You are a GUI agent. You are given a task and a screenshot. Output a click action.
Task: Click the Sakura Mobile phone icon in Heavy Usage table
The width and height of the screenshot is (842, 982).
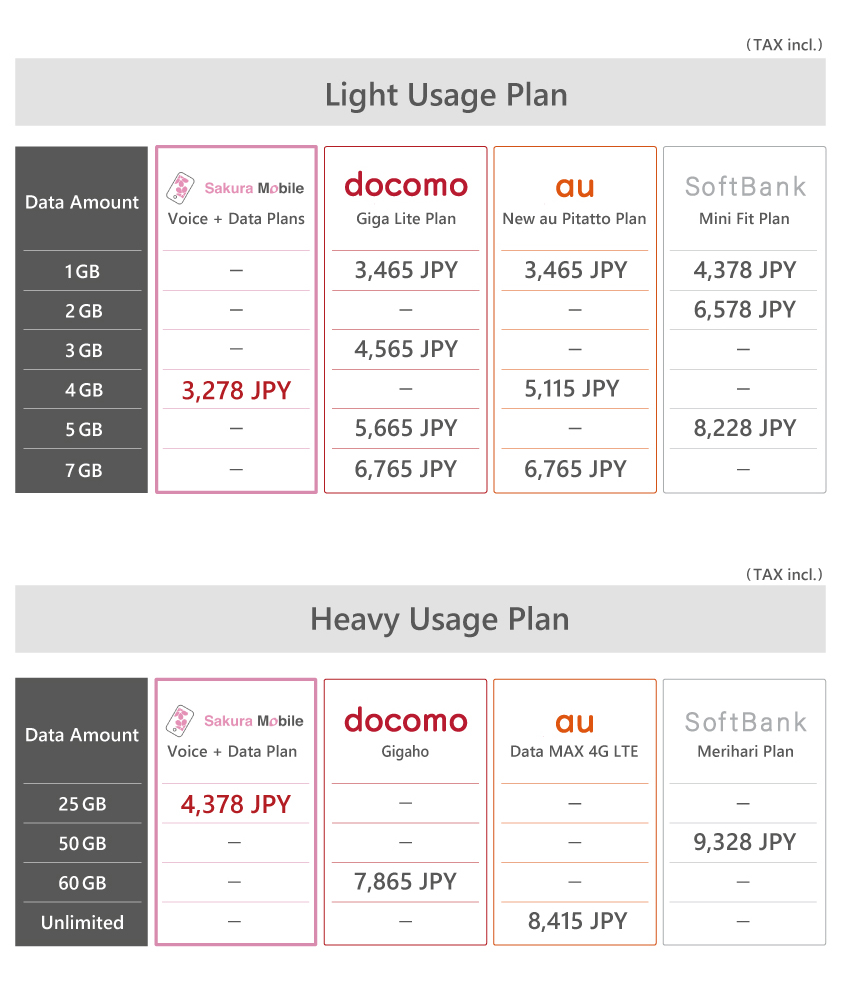coord(180,720)
